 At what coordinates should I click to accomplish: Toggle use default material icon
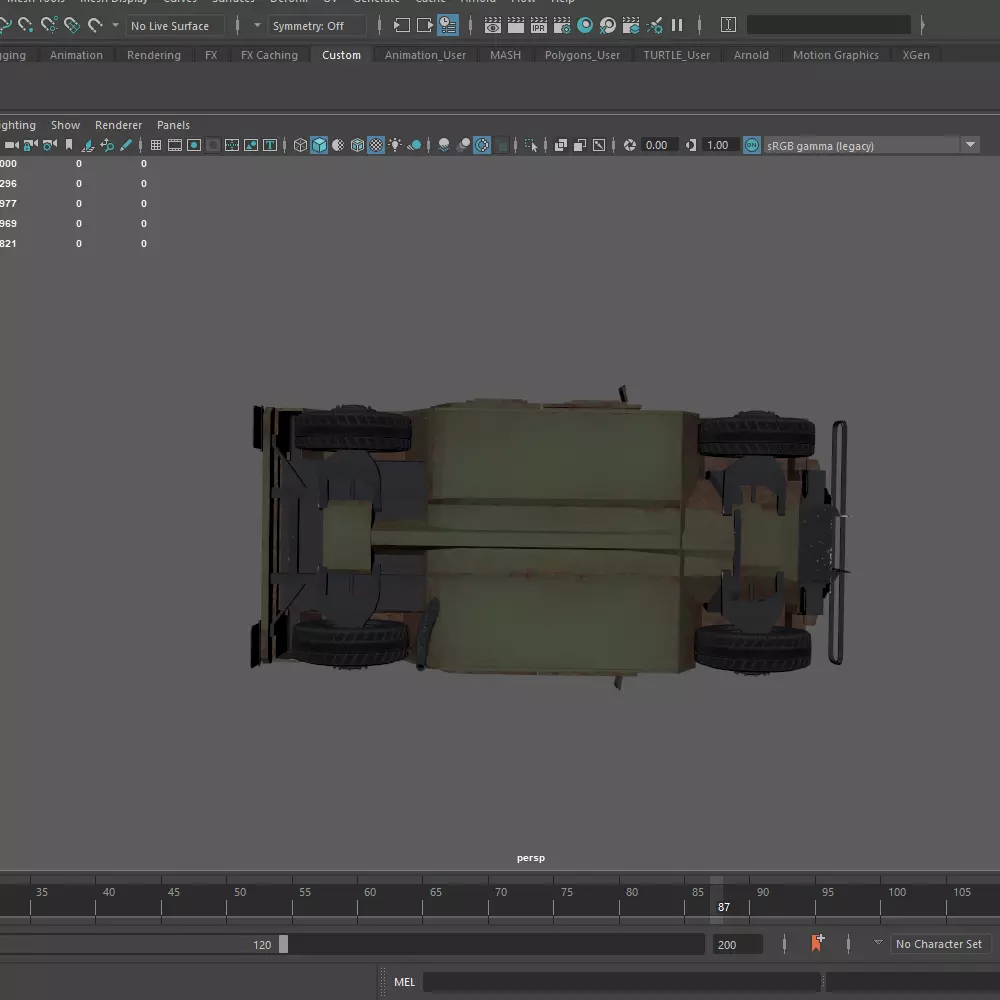tap(338, 145)
